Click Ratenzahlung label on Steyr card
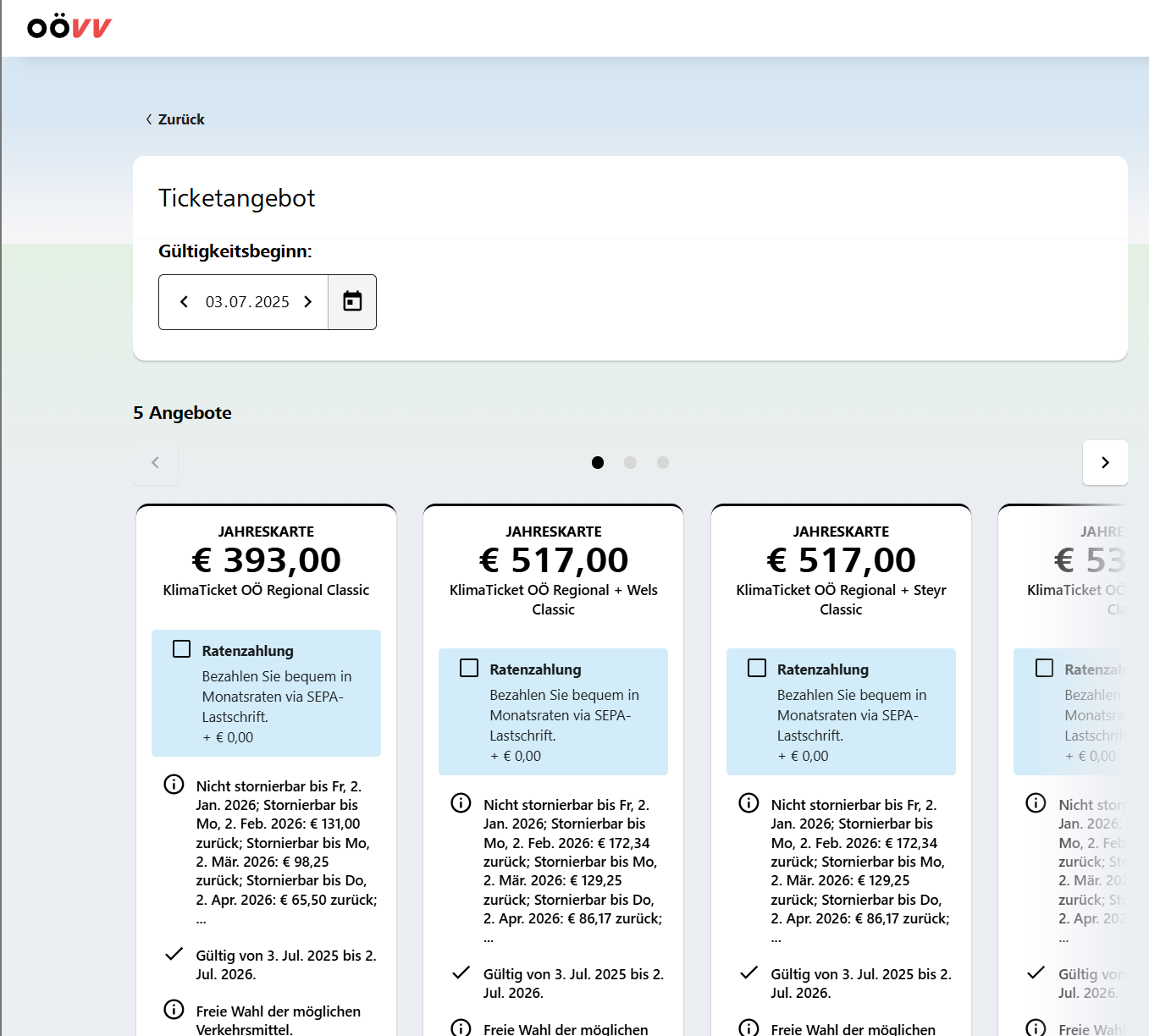This screenshot has width=1149, height=1036. [x=823, y=670]
